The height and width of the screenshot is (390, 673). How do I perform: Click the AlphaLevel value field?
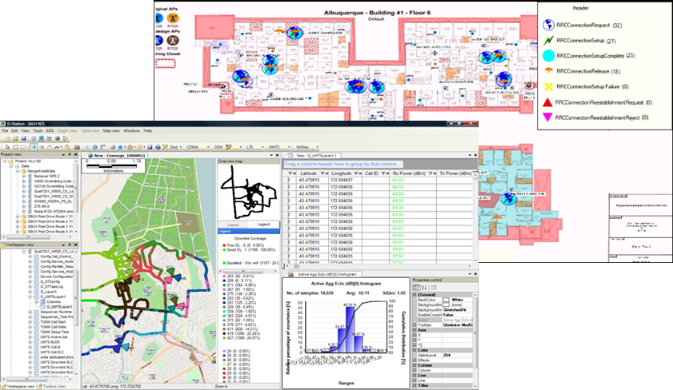(x=457, y=355)
